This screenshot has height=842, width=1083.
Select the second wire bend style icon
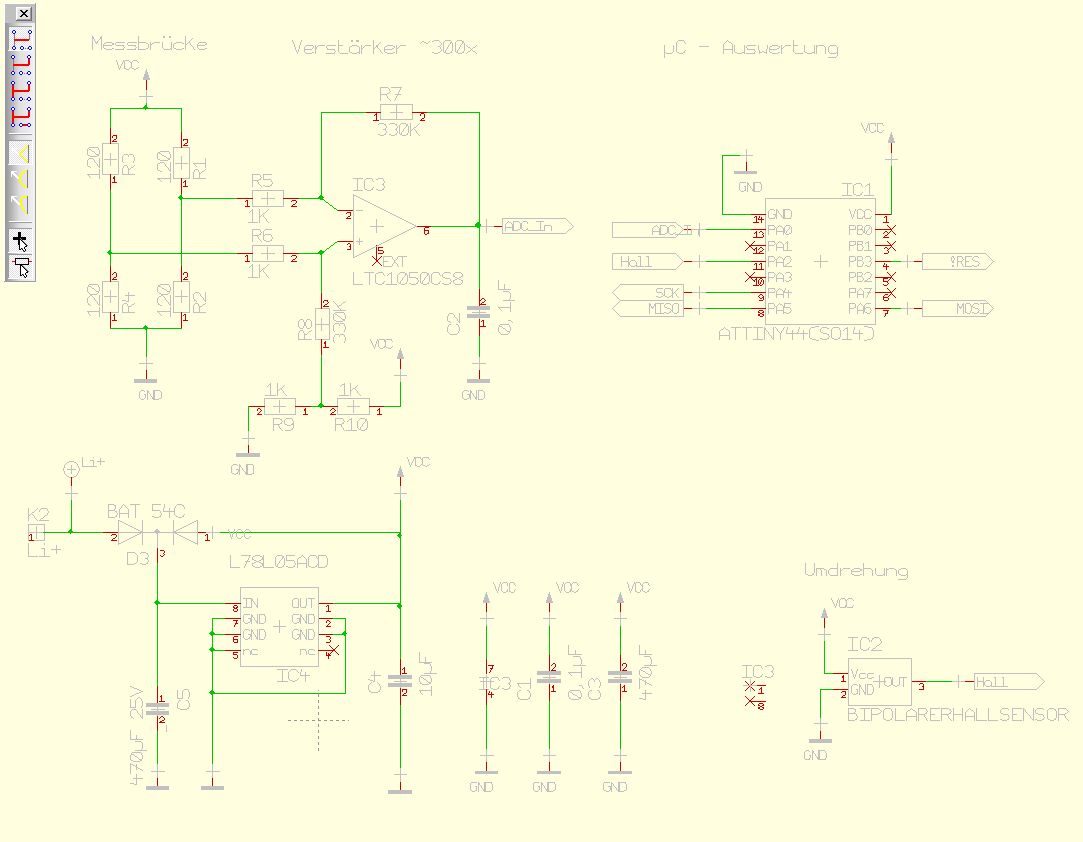pos(21,63)
